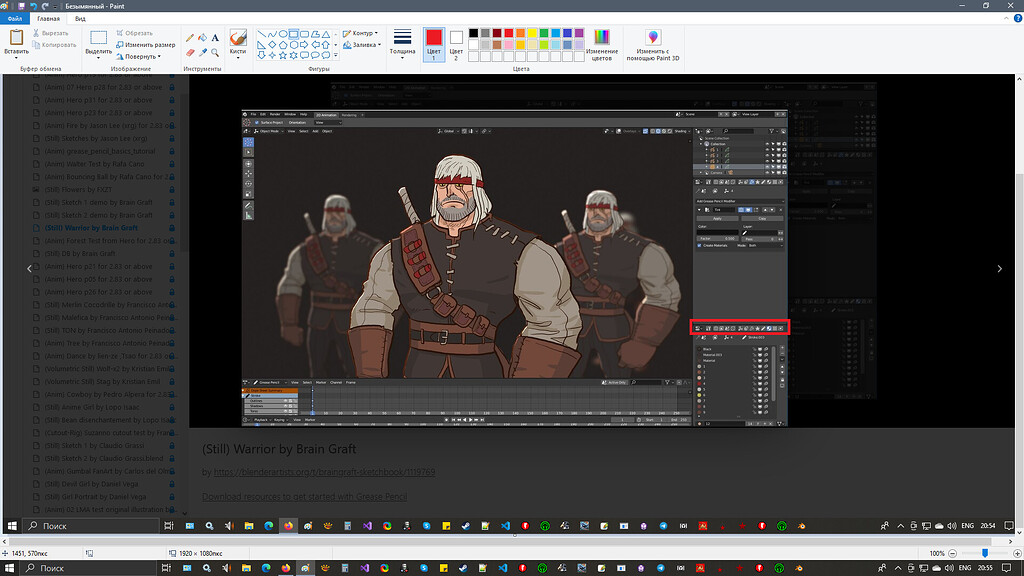Screen dimensions: 1024x576
Task: Activate Color 2 (Цвет 2) selector
Action: tap(456, 44)
